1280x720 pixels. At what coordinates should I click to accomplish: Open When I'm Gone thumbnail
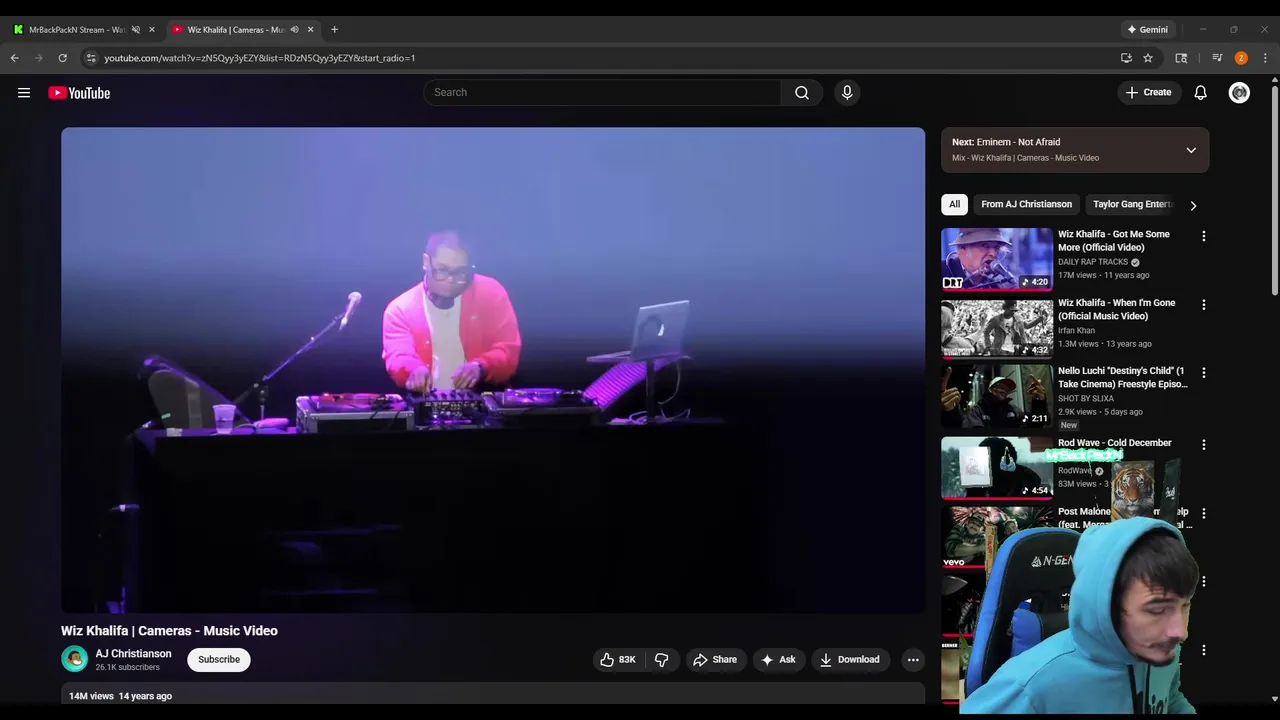(x=996, y=327)
